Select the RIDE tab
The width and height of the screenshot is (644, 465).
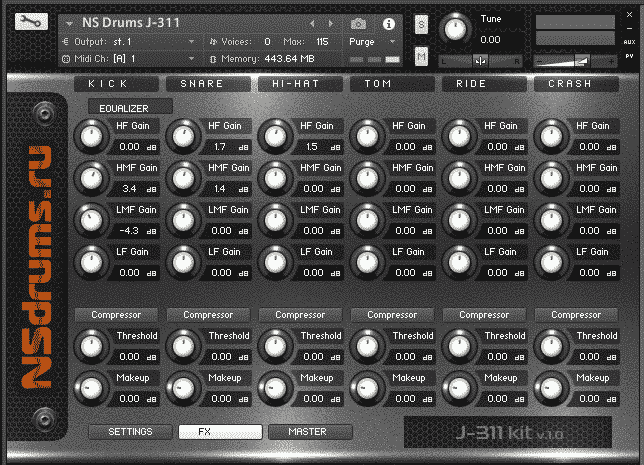point(484,84)
